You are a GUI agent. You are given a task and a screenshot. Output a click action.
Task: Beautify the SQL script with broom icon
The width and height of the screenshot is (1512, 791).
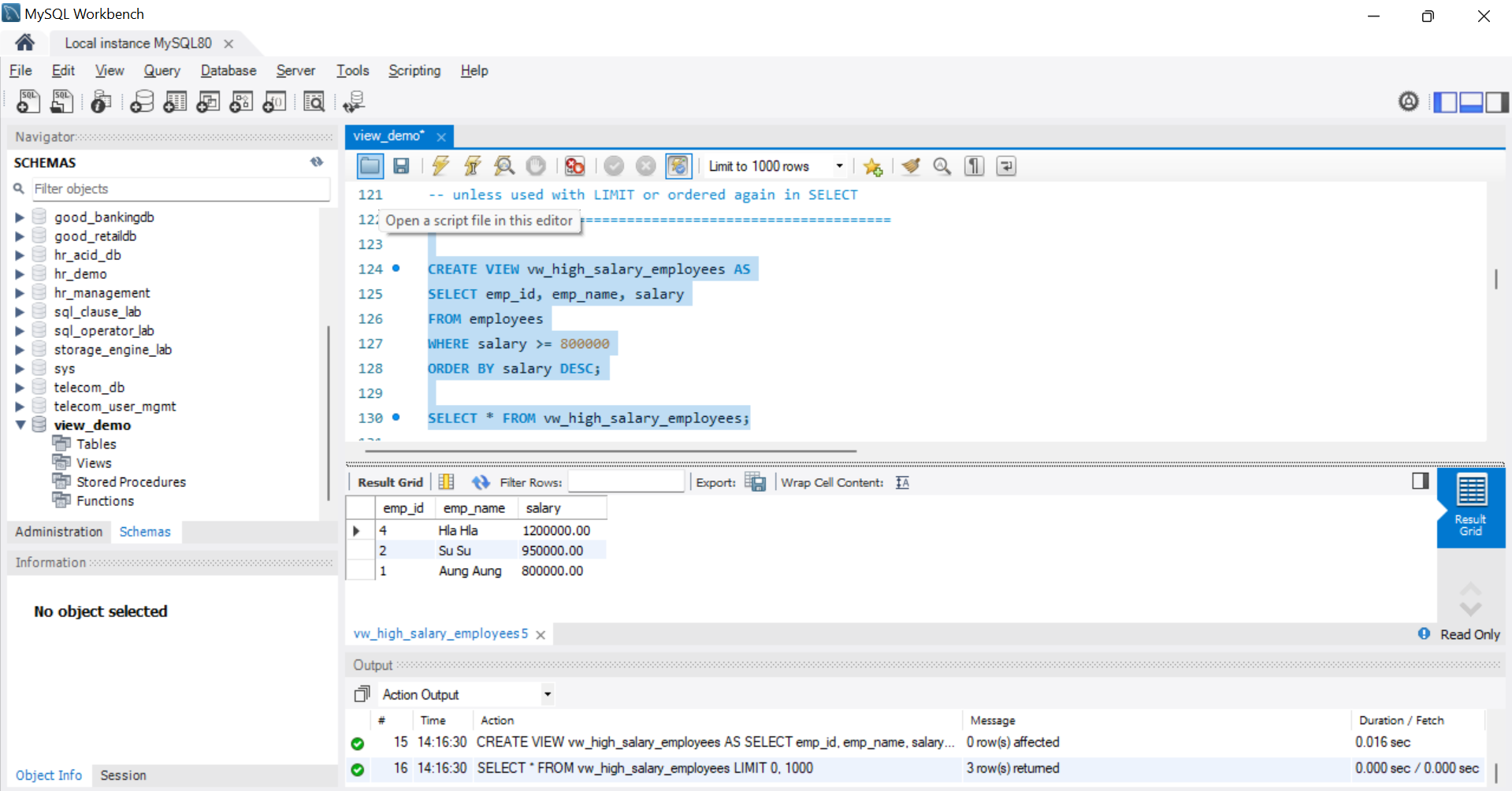[x=911, y=165]
